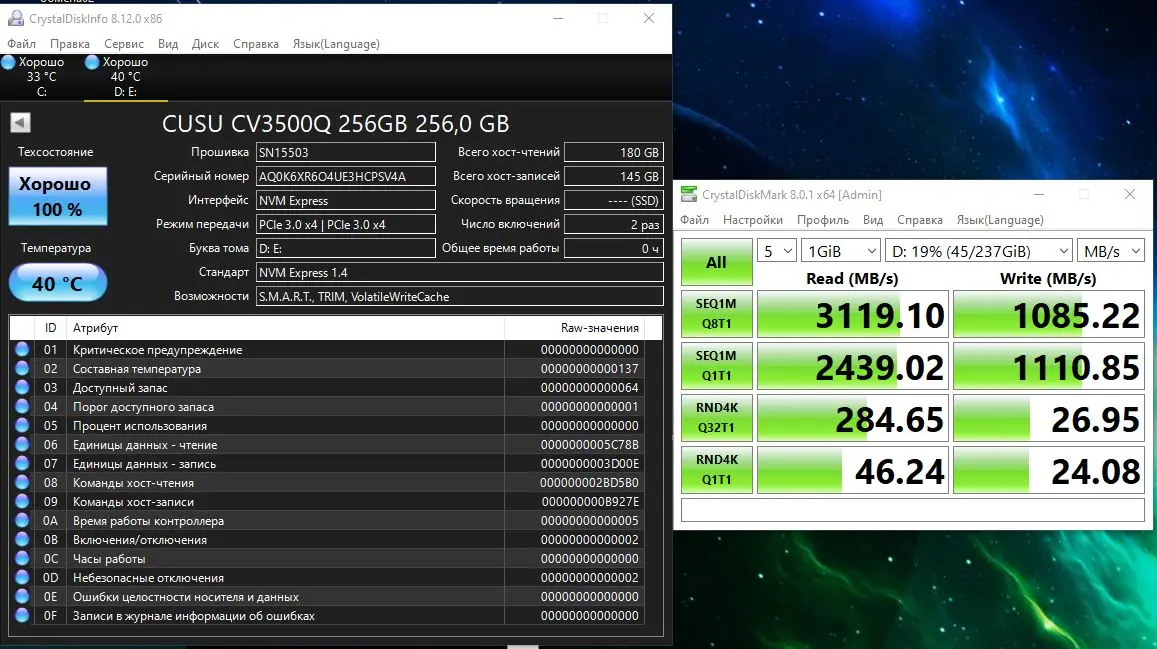Click status orb for attribute 05 Процент использования
Viewport: 1157px width, 649px height.
(x=22, y=425)
